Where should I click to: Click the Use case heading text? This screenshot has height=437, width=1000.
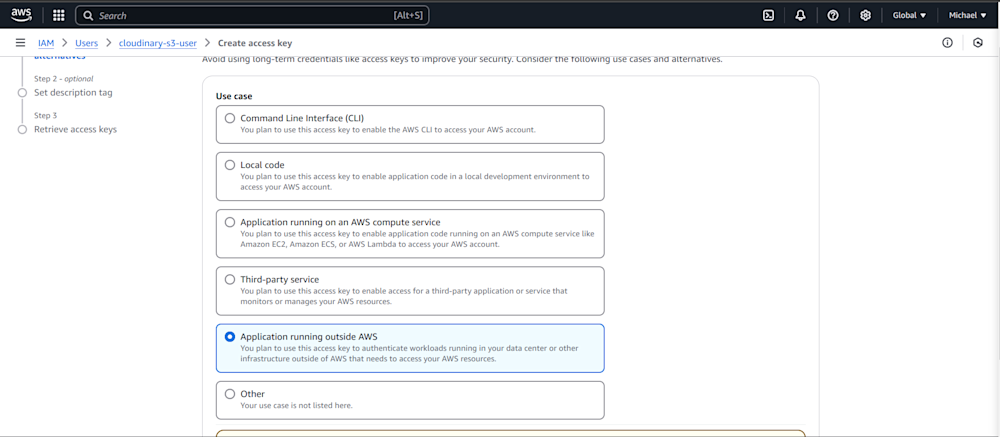[x=234, y=96]
